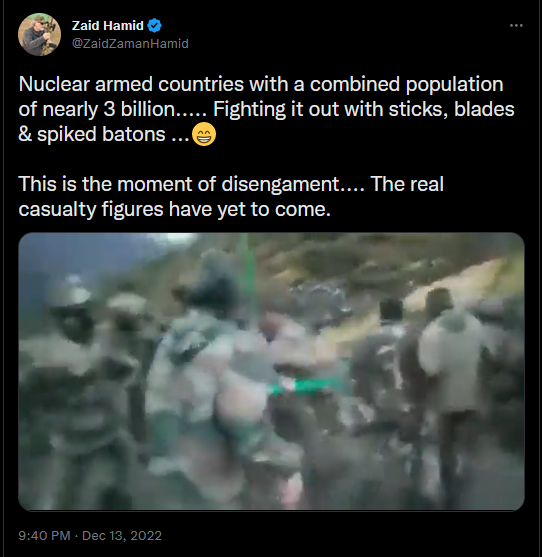Open the Zaid Hamid display name
The height and width of the screenshot is (557, 542).
tap(108, 26)
